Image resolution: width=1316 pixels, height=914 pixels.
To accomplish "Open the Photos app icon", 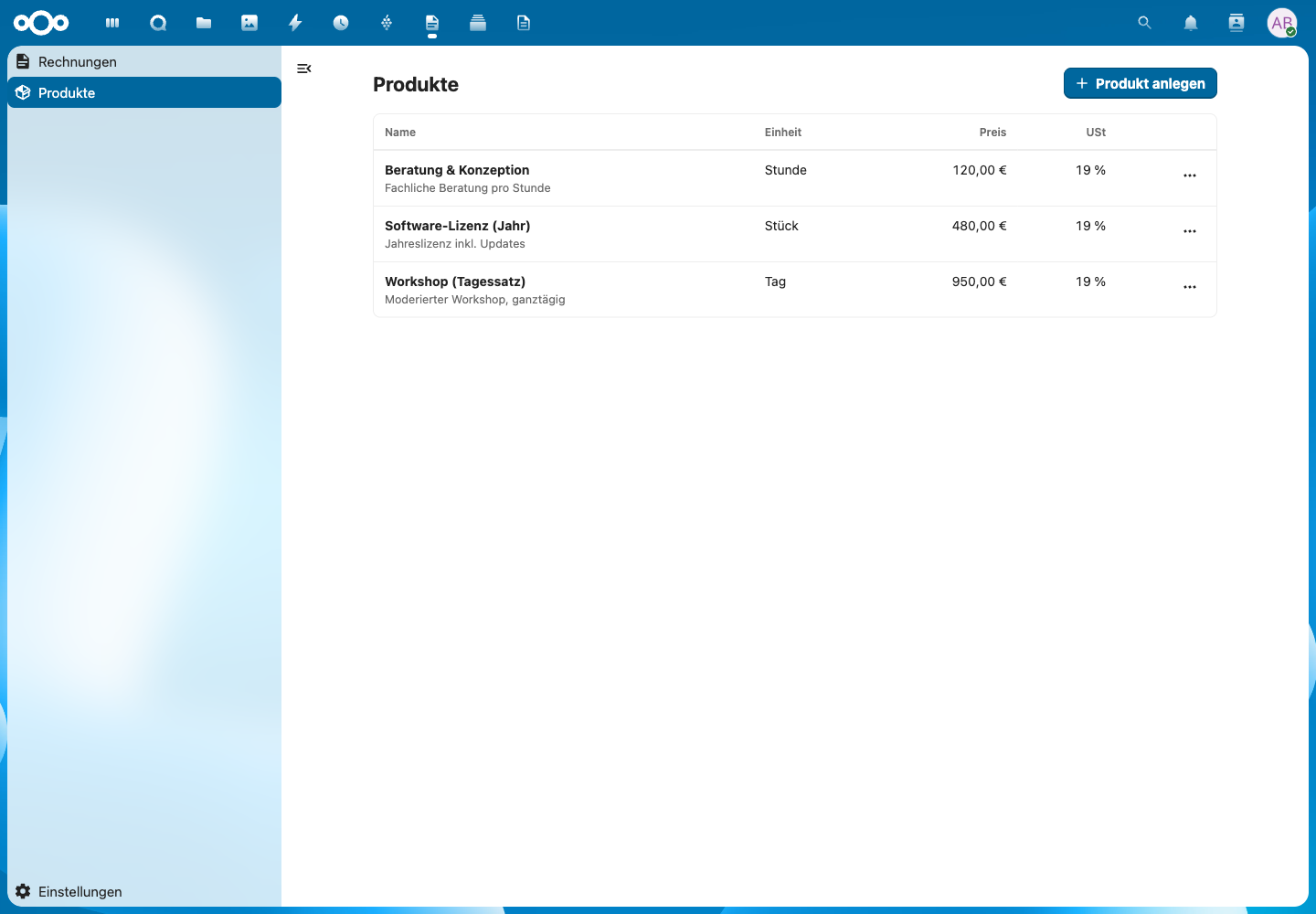I will 249,23.
